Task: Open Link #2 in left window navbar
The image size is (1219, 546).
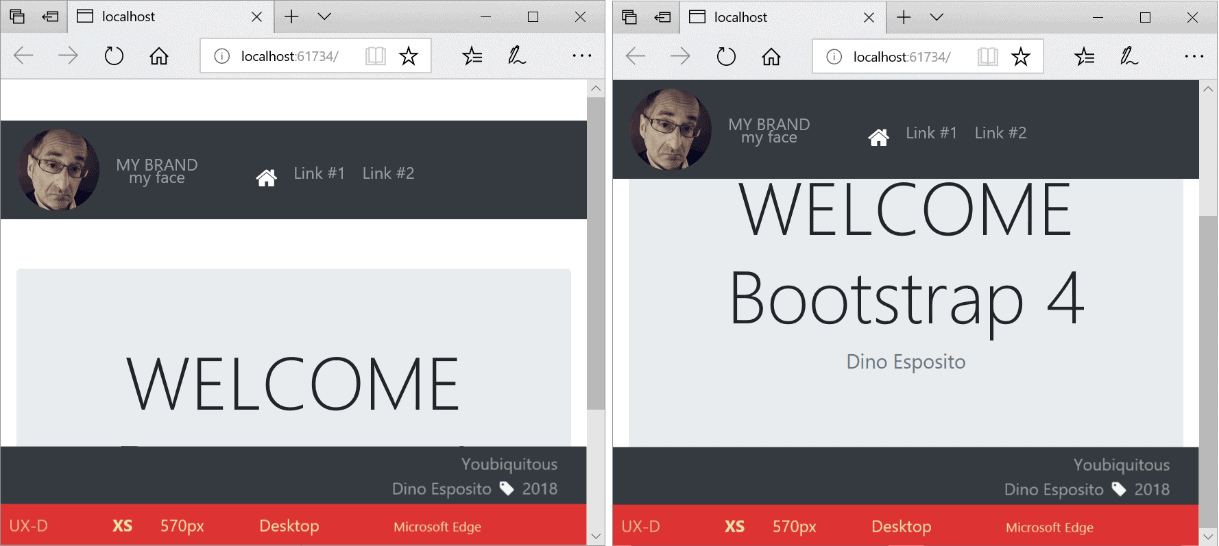Action: 388,173
